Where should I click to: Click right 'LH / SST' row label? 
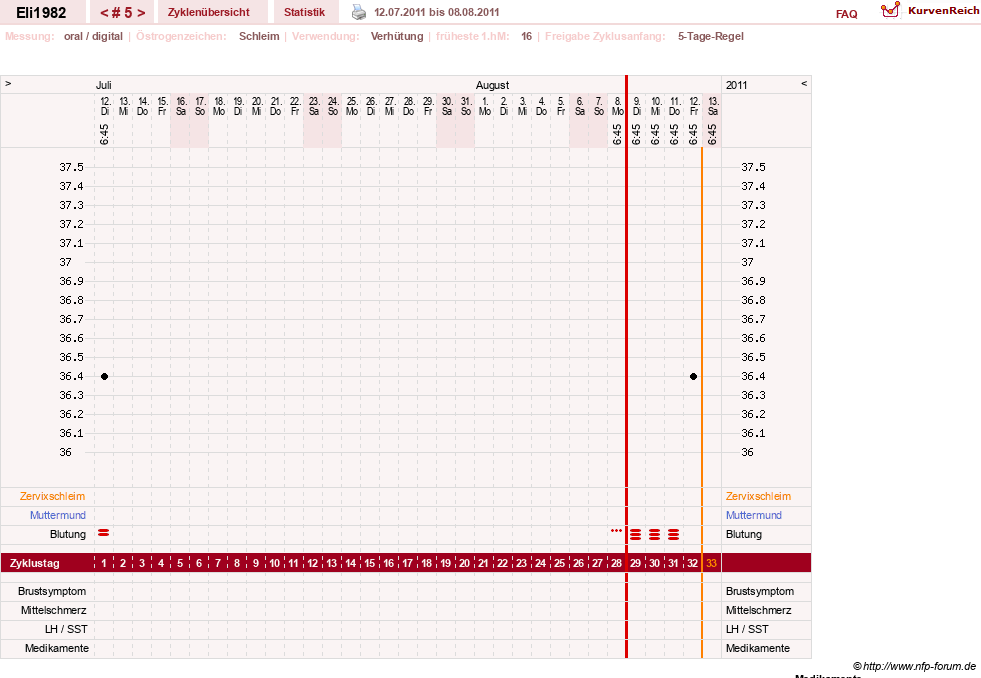tap(747, 629)
